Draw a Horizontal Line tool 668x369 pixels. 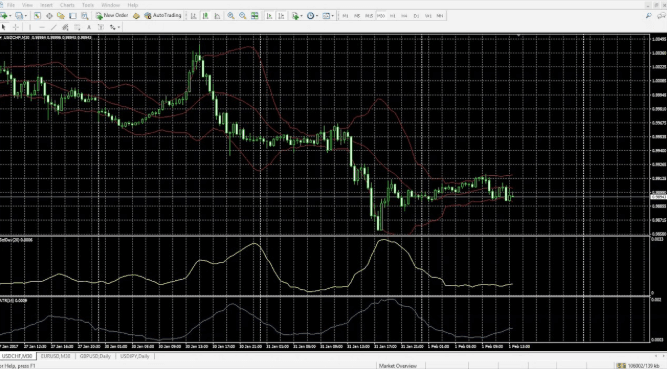42,27
